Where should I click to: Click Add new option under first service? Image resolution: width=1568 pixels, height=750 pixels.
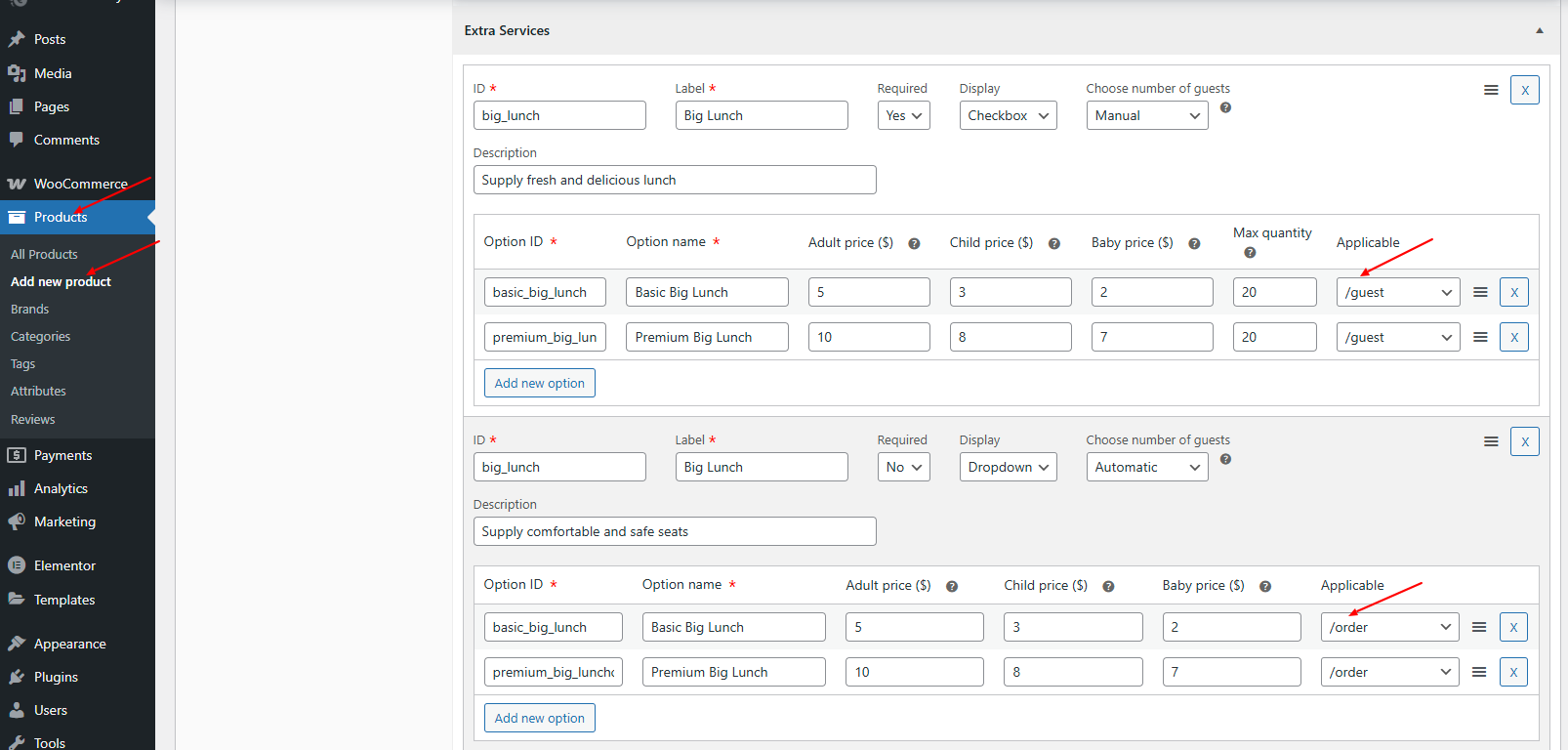[539, 383]
